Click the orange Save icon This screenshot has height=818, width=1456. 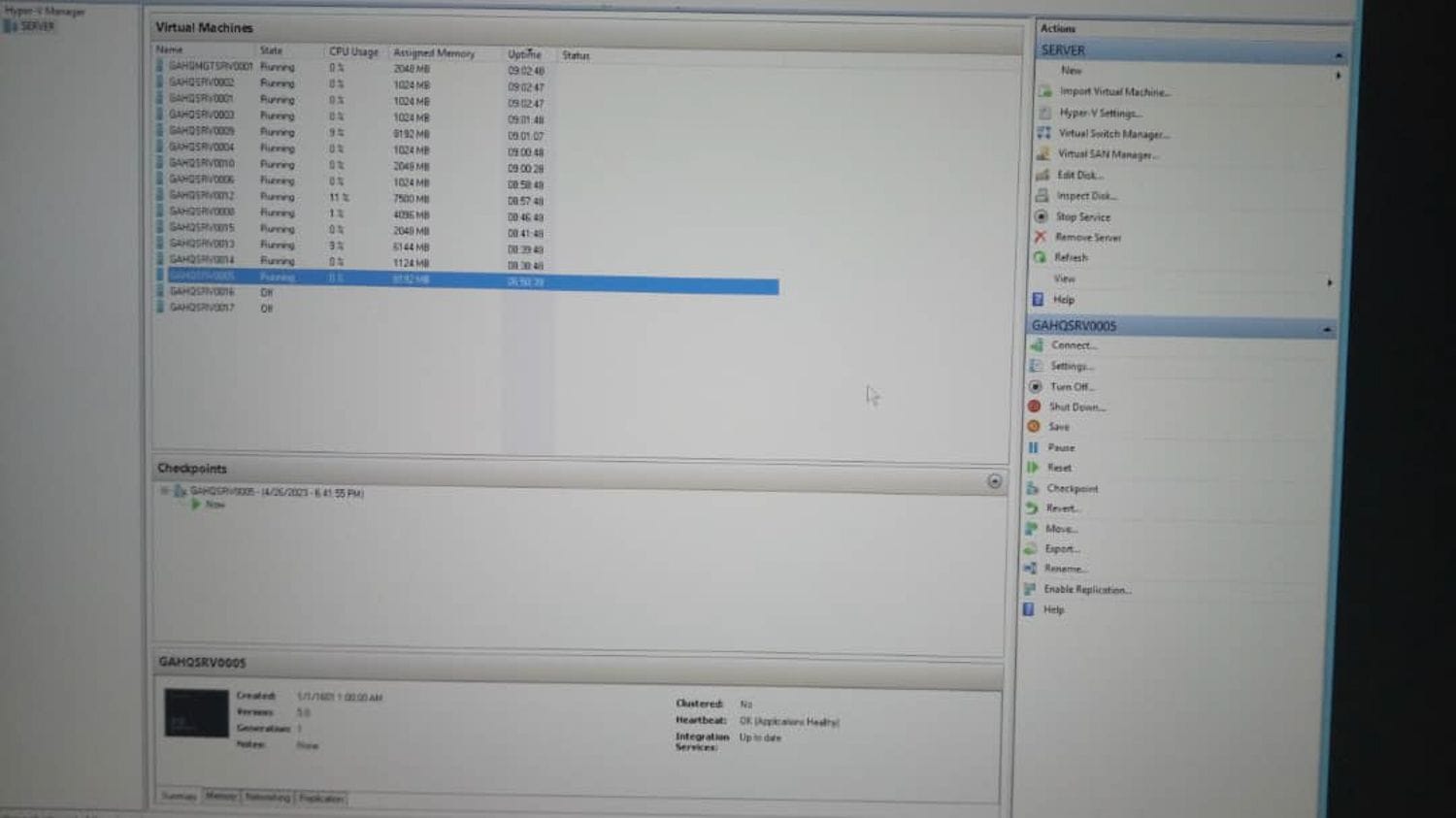(1034, 426)
